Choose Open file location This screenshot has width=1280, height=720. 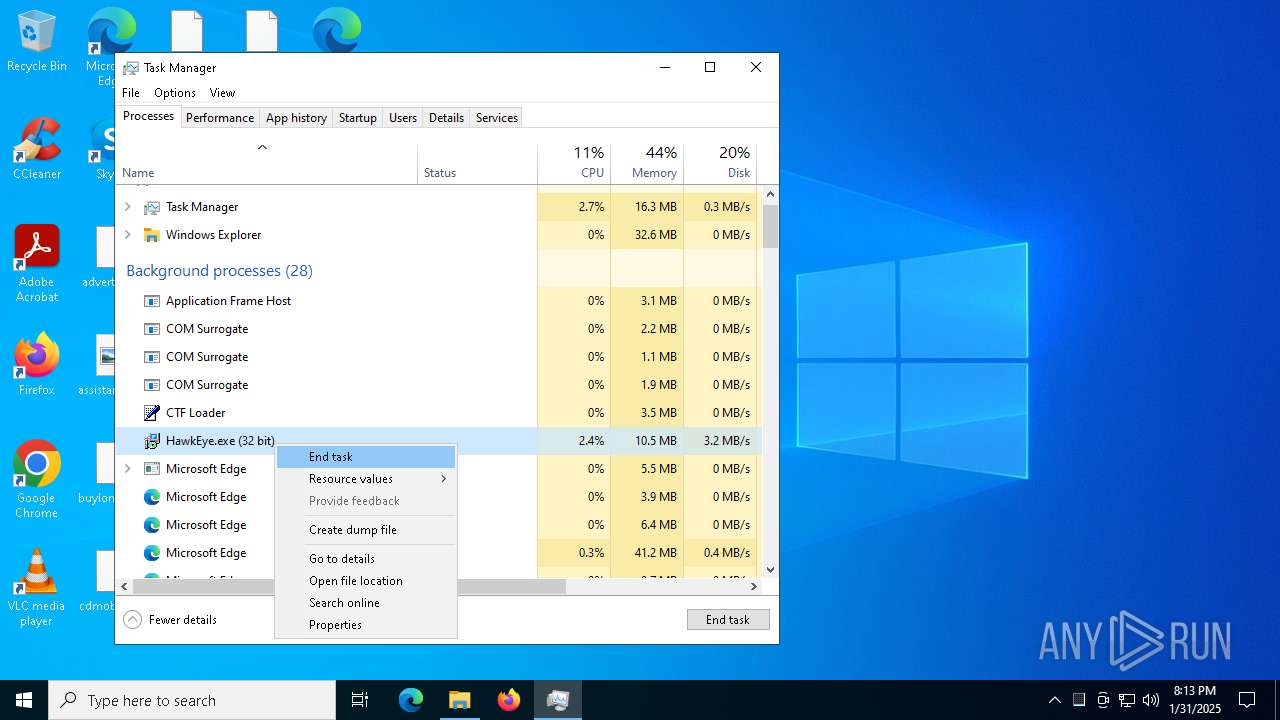366,581
